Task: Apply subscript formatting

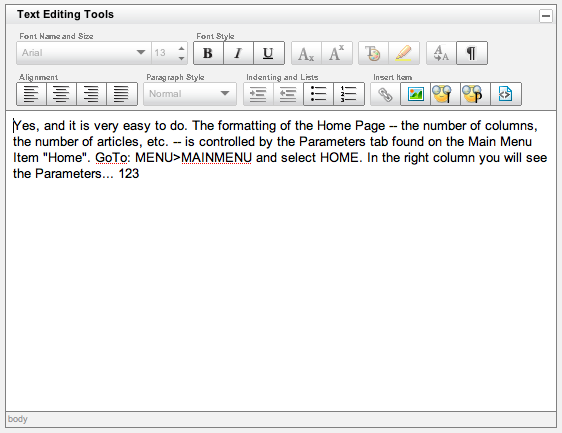Action: coord(306,53)
